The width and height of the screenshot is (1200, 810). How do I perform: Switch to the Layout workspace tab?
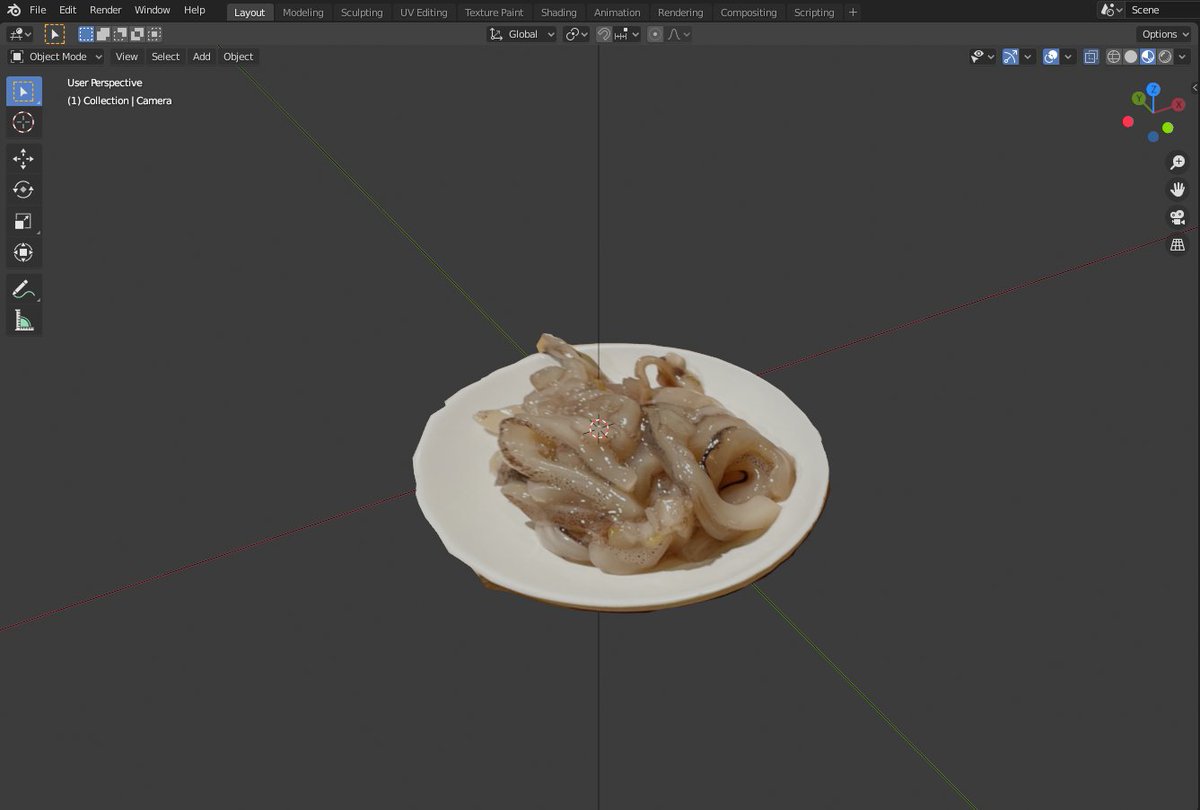click(250, 12)
